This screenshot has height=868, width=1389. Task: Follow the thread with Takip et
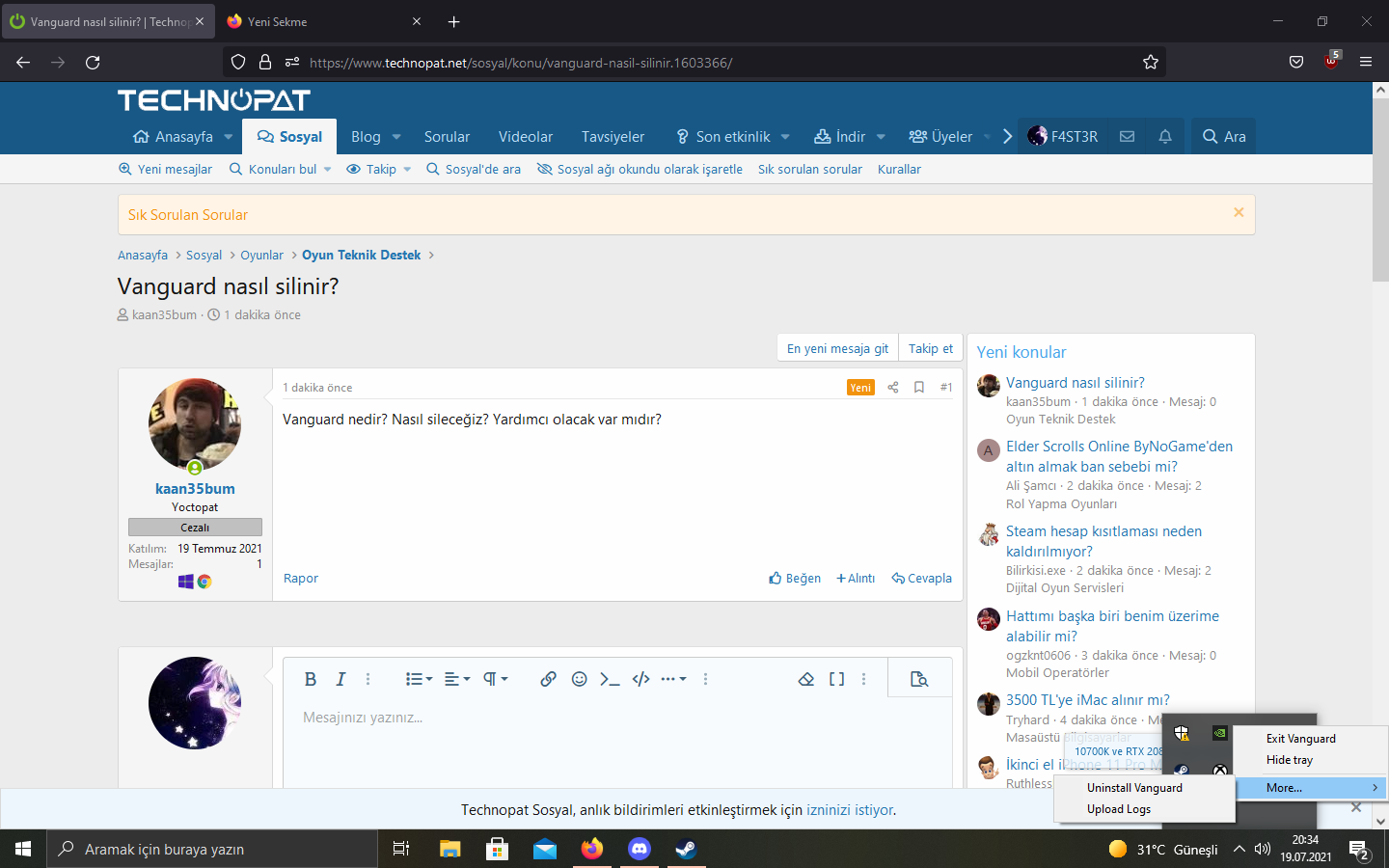click(x=931, y=348)
